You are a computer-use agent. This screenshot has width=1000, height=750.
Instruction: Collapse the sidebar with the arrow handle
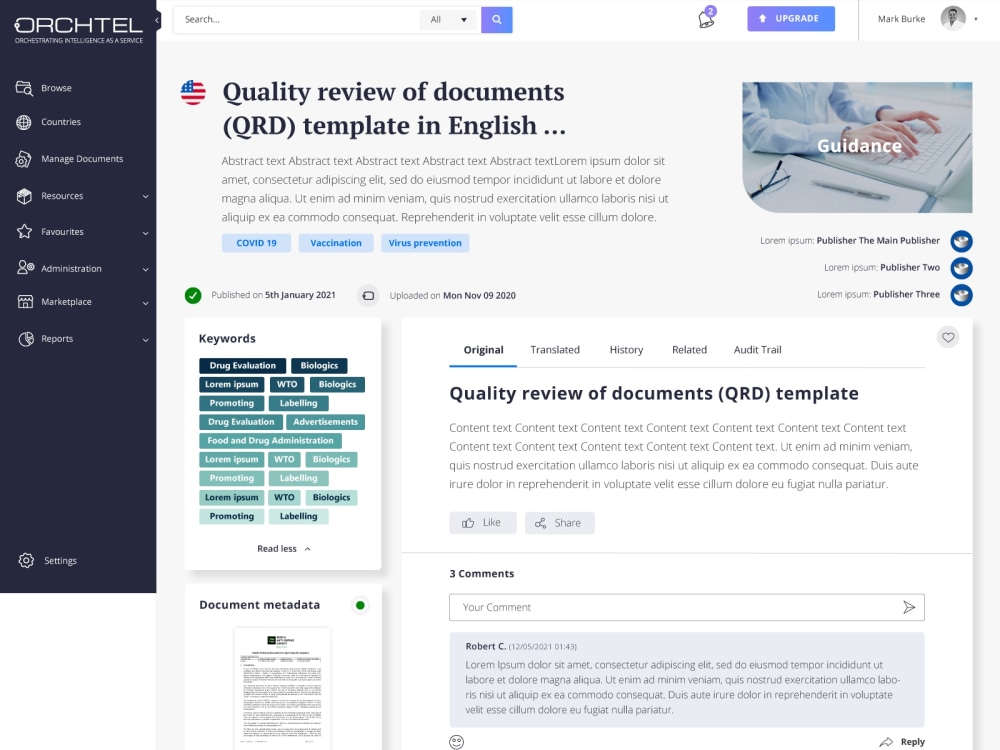157,20
